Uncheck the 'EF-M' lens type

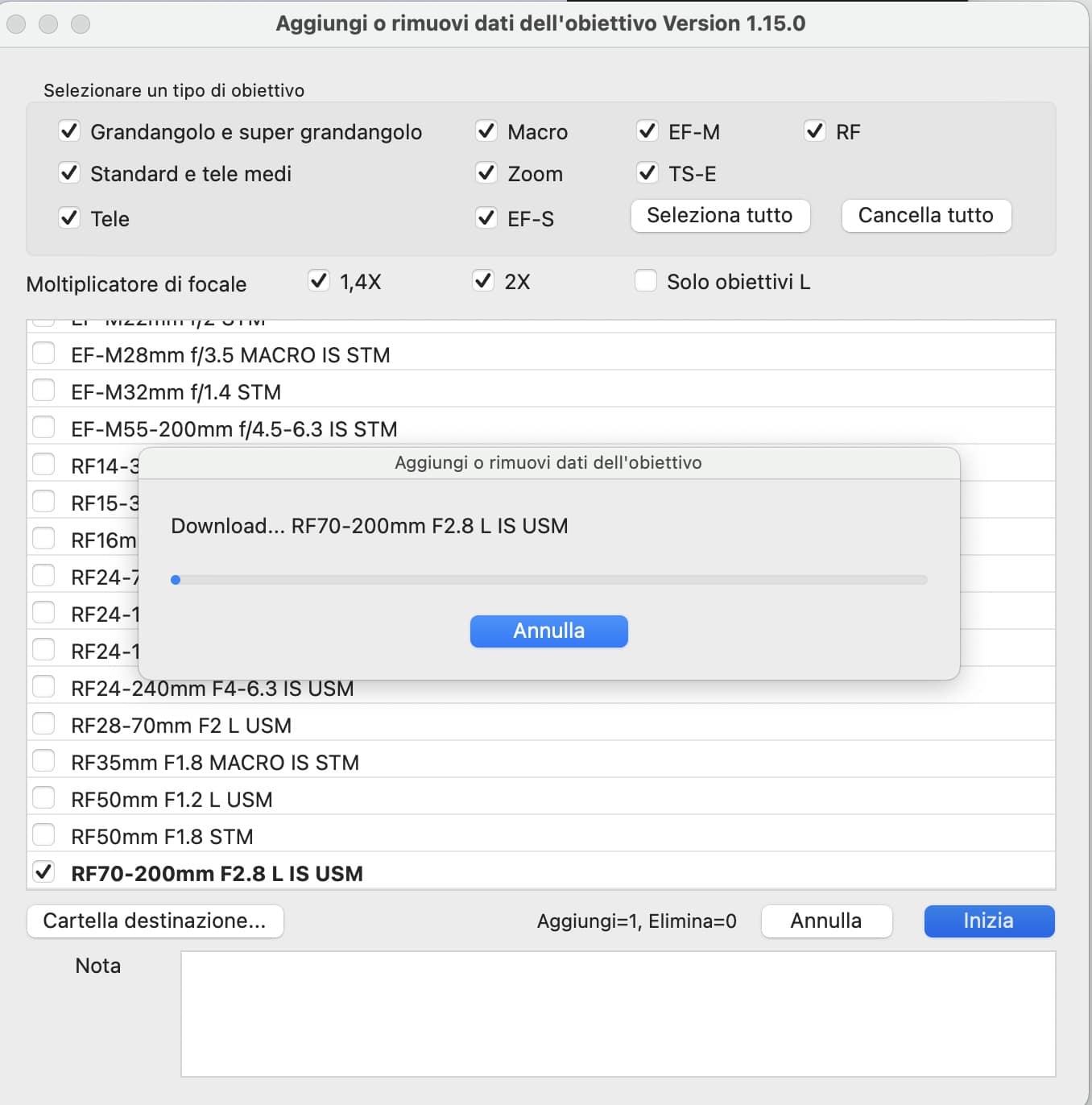click(x=647, y=131)
